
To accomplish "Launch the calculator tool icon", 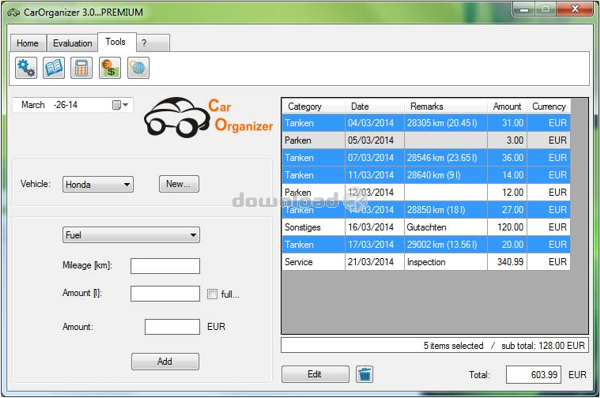I will click(x=82, y=68).
